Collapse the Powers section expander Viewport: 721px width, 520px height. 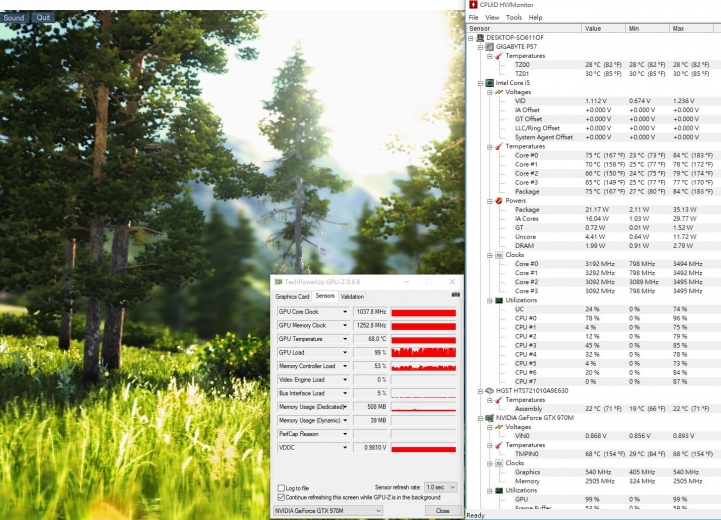pos(490,201)
